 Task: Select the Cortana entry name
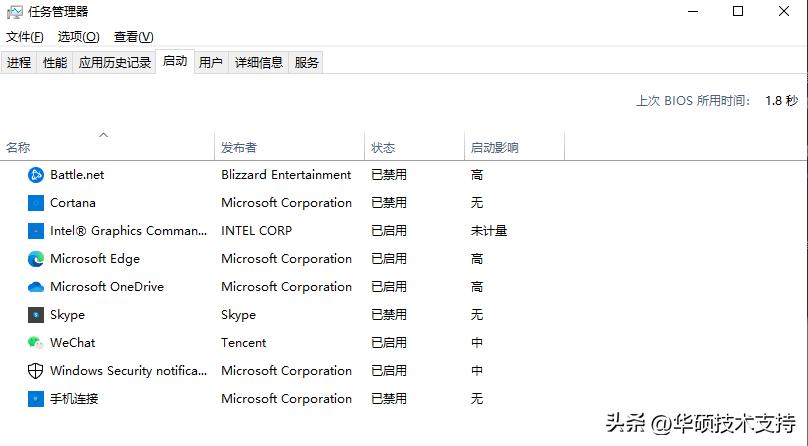pyautogui.click(x=73, y=203)
